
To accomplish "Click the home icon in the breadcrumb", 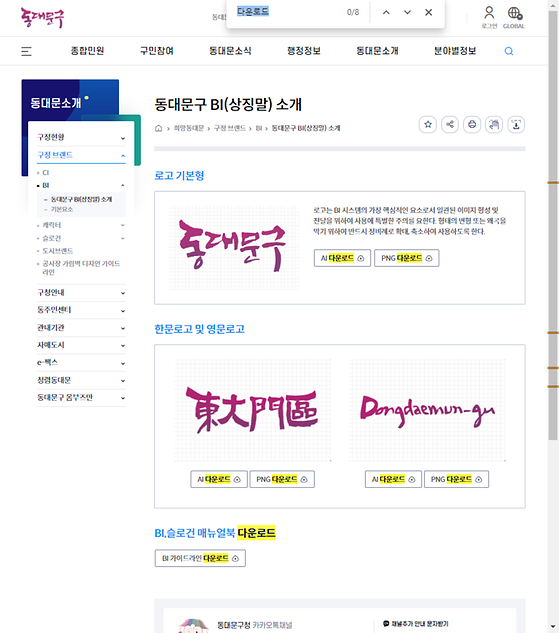I will click(158, 128).
